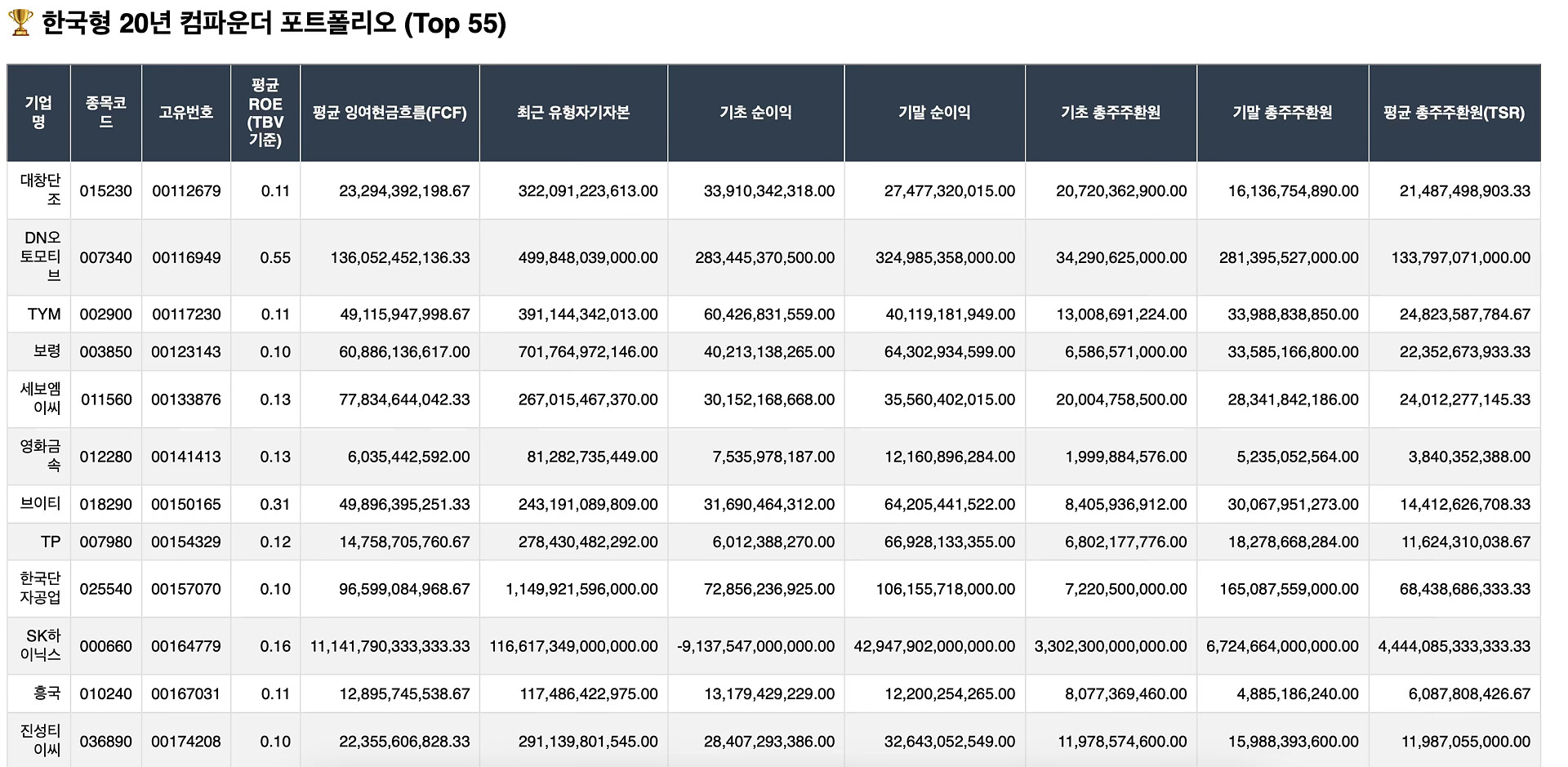Click the 기초 순이익 column header
Screen dimensions: 1568x767
pos(755,113)
